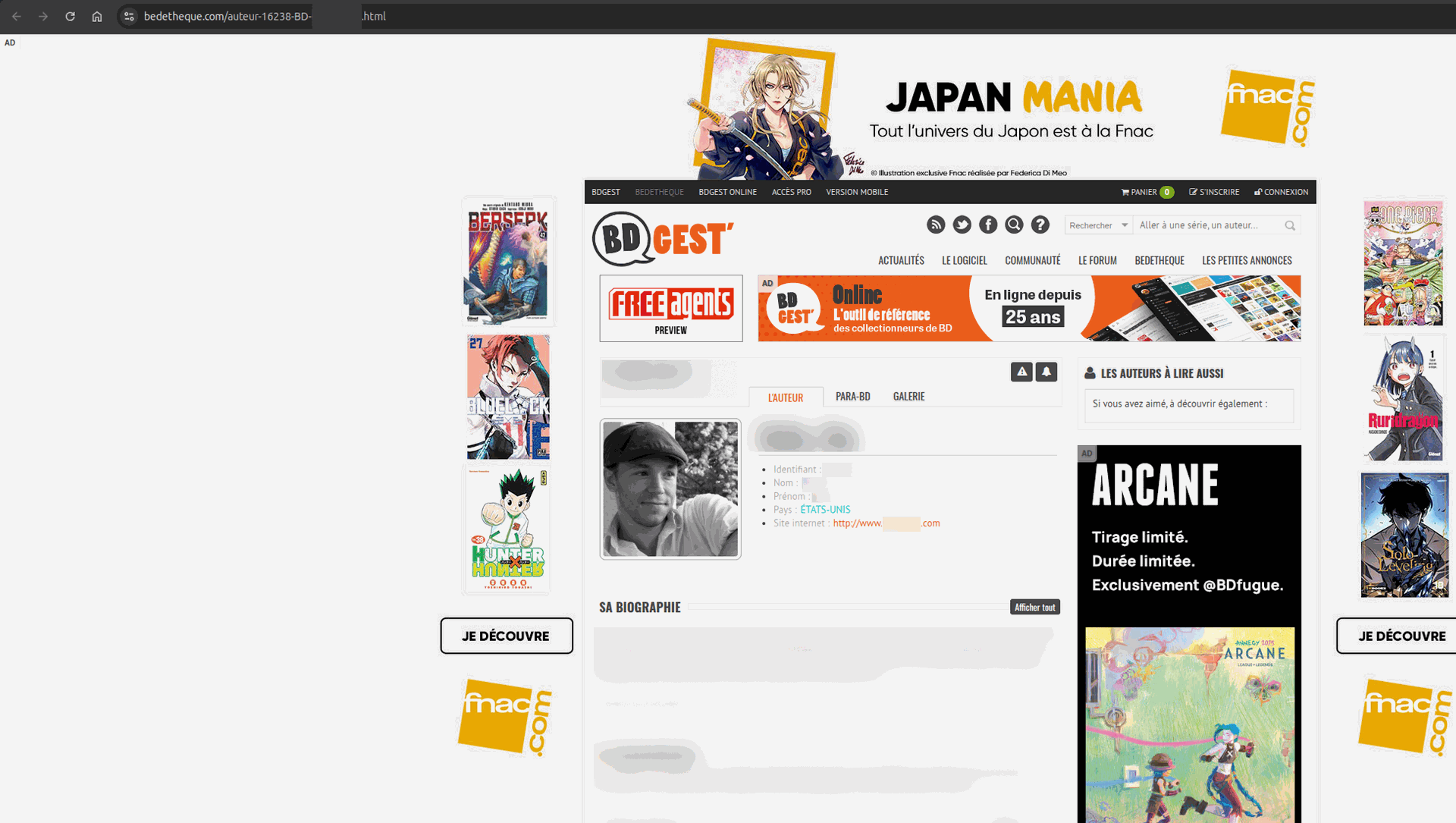View site information icon in address bar
The height and width of the screenshot is (823, 1456).
129,16
